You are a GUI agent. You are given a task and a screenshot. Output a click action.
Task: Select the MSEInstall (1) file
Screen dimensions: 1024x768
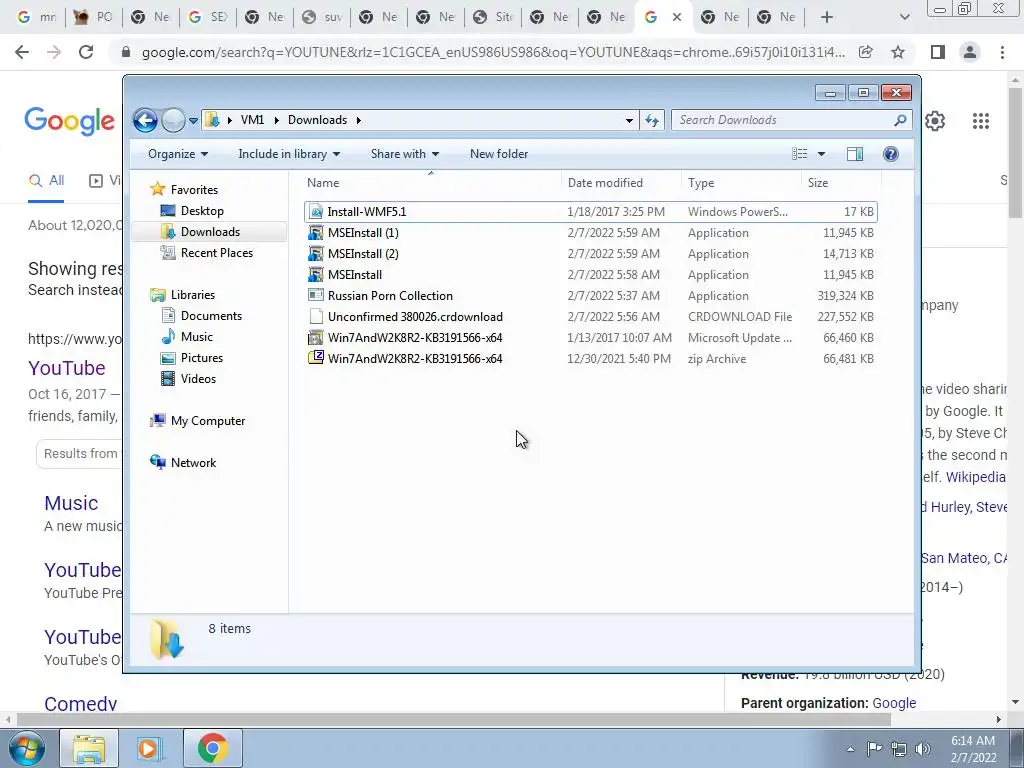click(x=590, y=232)
